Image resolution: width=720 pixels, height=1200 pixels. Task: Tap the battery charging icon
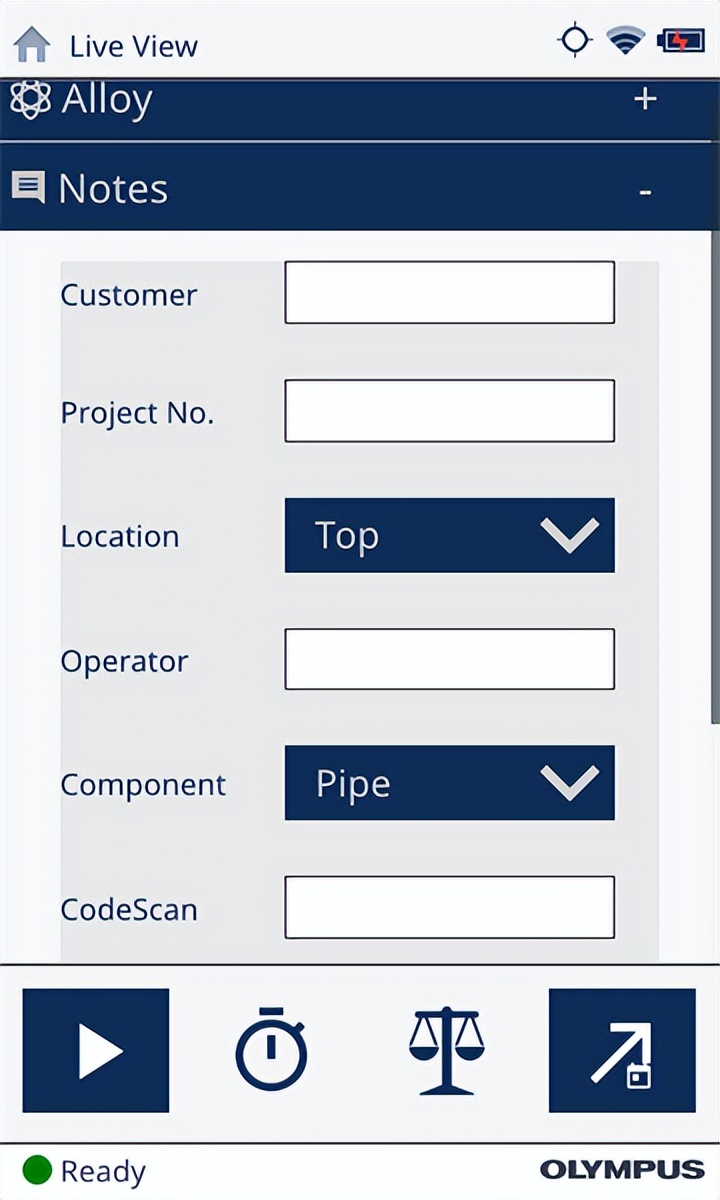(x=680, y=41)
